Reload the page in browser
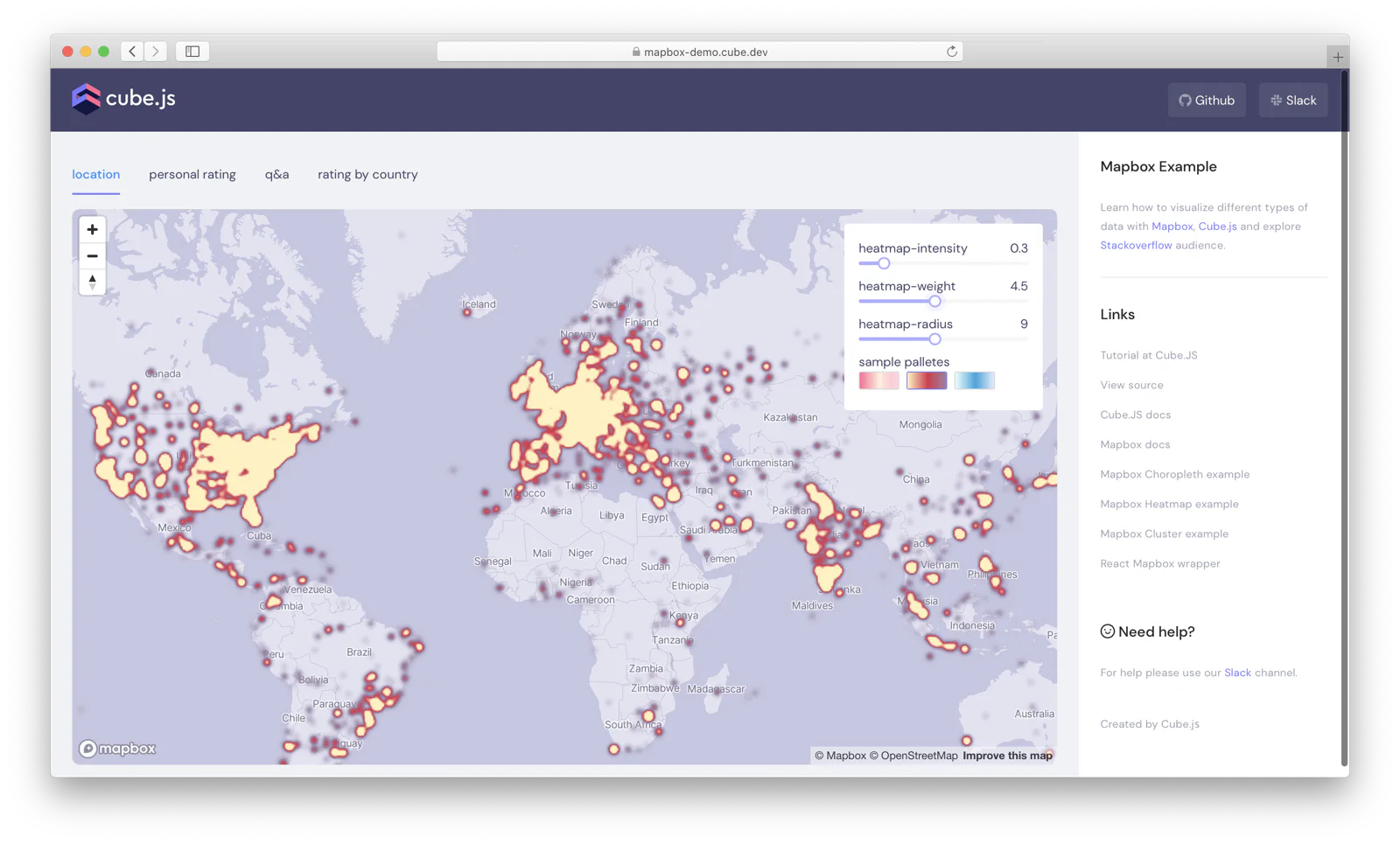The width and height of the screenshot is (1400, 844). pos(951,52)
